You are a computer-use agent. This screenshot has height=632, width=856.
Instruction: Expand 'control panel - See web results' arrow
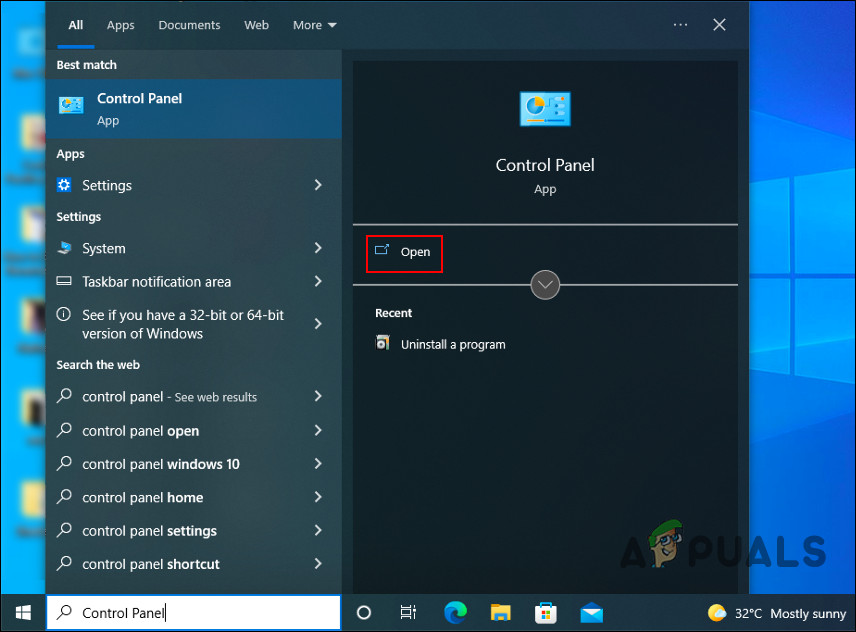coord(318,396)
